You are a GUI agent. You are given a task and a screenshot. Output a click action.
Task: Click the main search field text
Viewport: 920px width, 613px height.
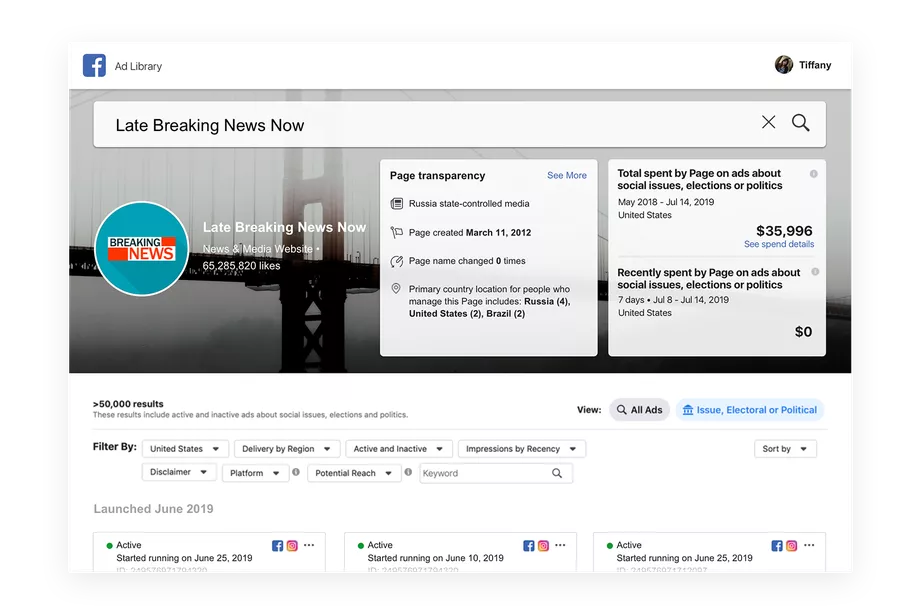(x=210, y=125)
